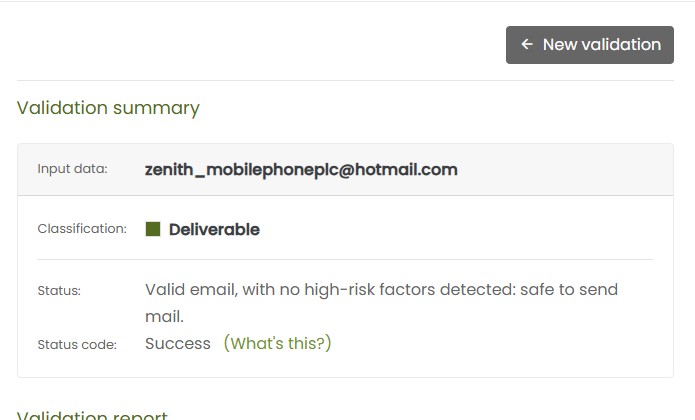The height and width of the screenshot is (420, 695).
Task: Click the "Valid email, with no high-risk" status message
Action: 260,289
